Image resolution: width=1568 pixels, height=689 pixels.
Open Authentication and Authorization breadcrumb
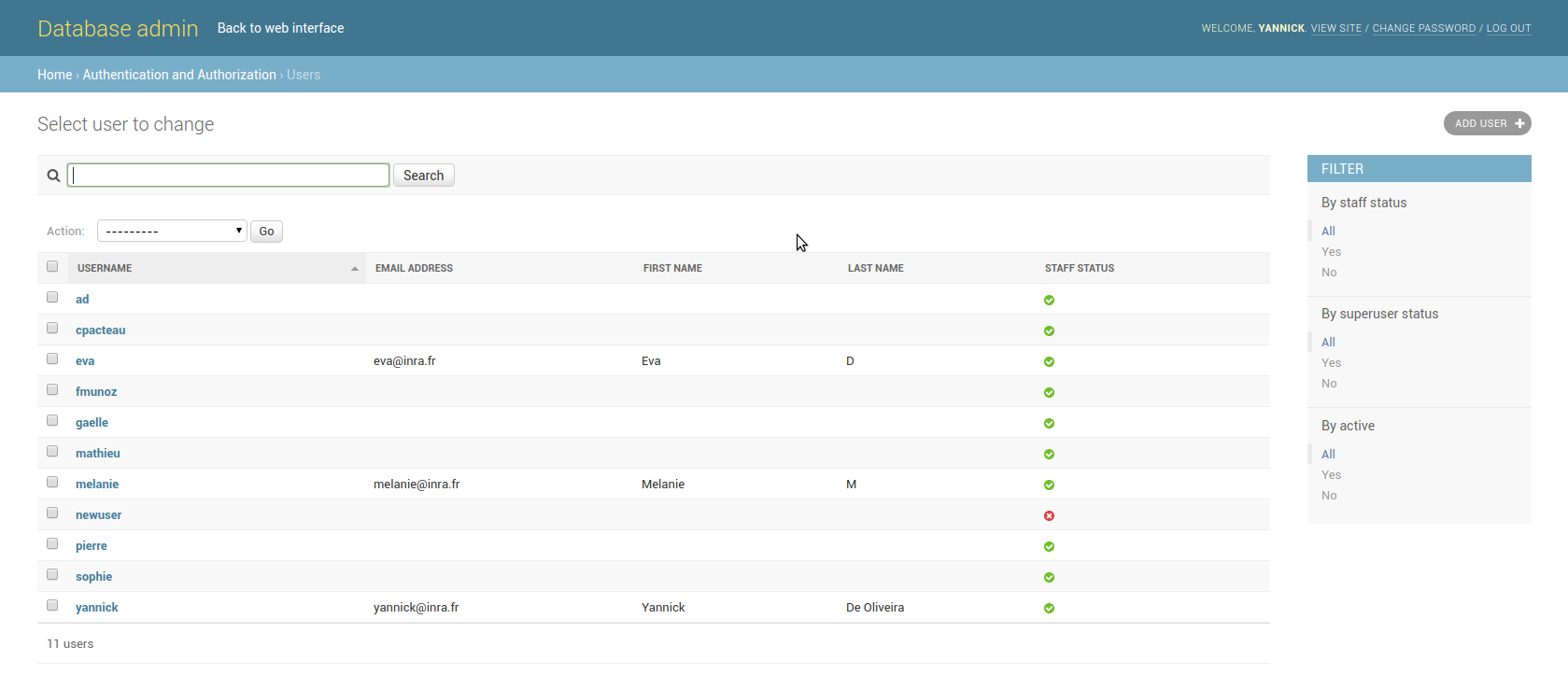tap(179, 75)
